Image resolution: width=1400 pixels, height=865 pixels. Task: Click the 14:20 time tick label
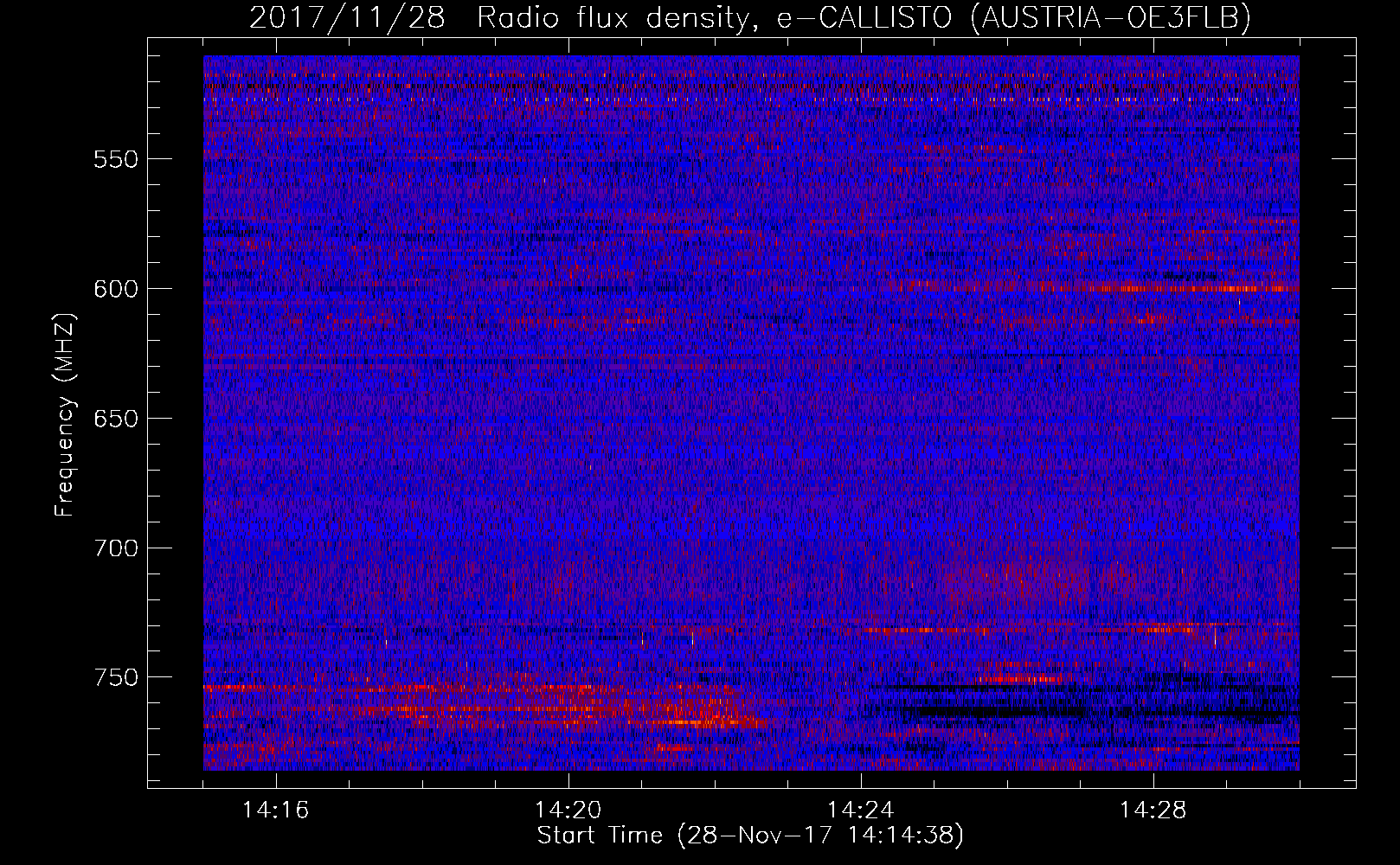pos(568,811)
